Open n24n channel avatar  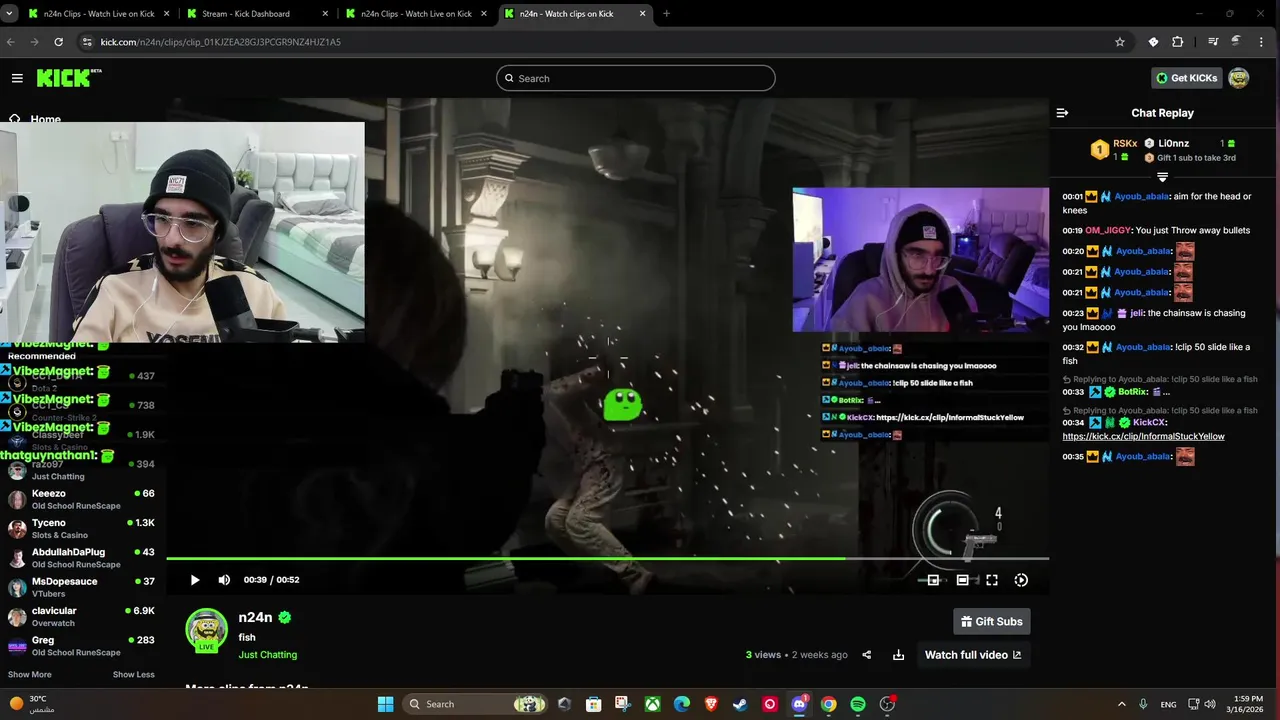point(206,630)
